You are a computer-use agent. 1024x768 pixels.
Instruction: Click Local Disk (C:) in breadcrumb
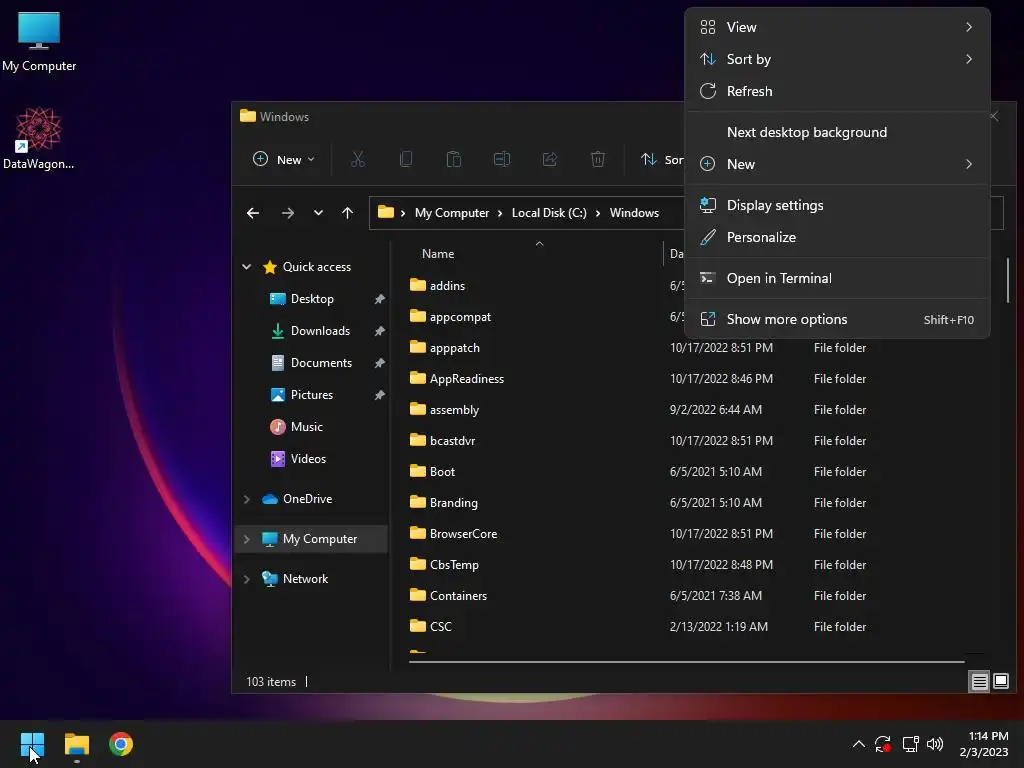click(x=549, y=213)
